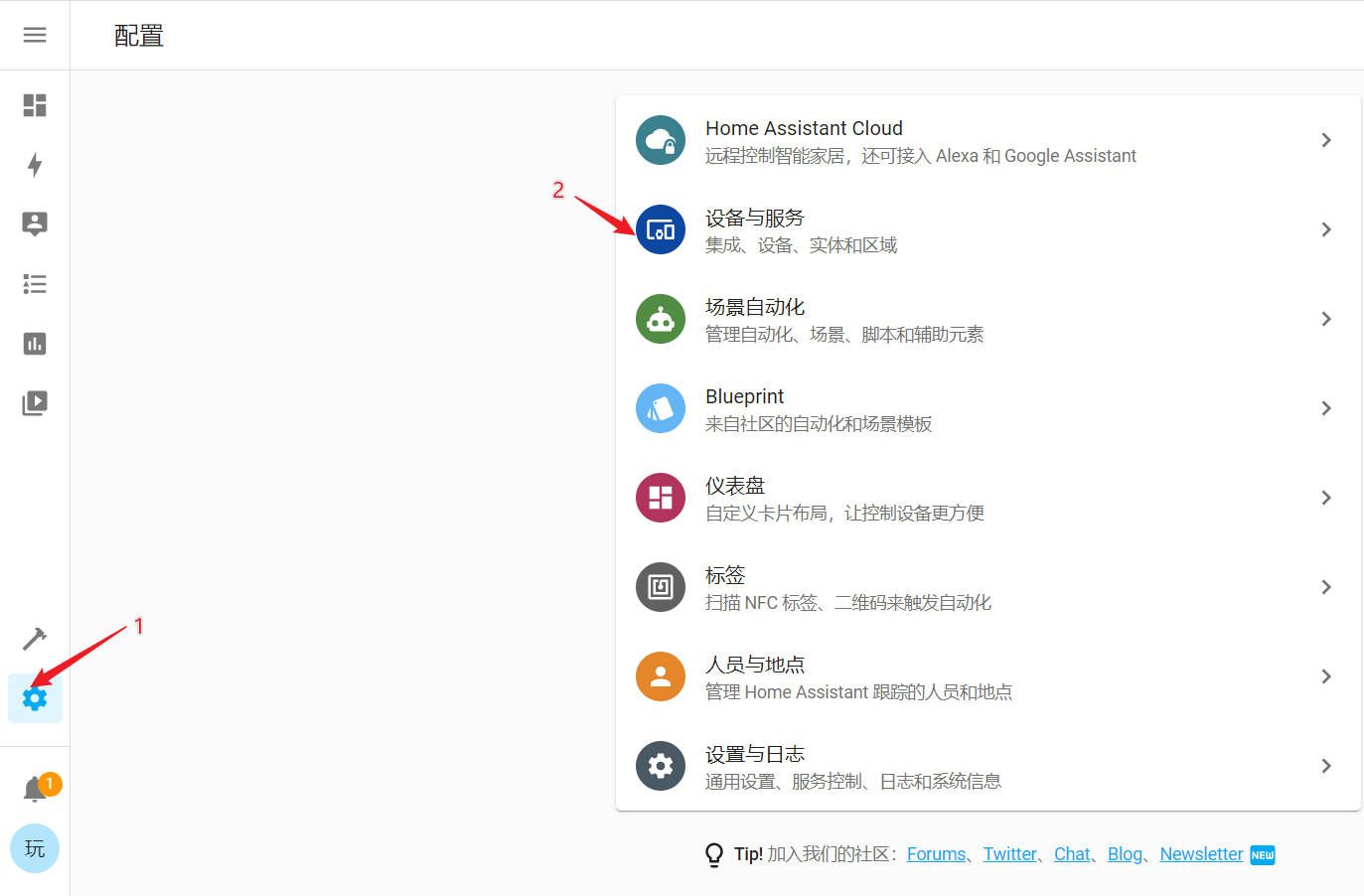Open Blueprint entry title

pos(744,396)
